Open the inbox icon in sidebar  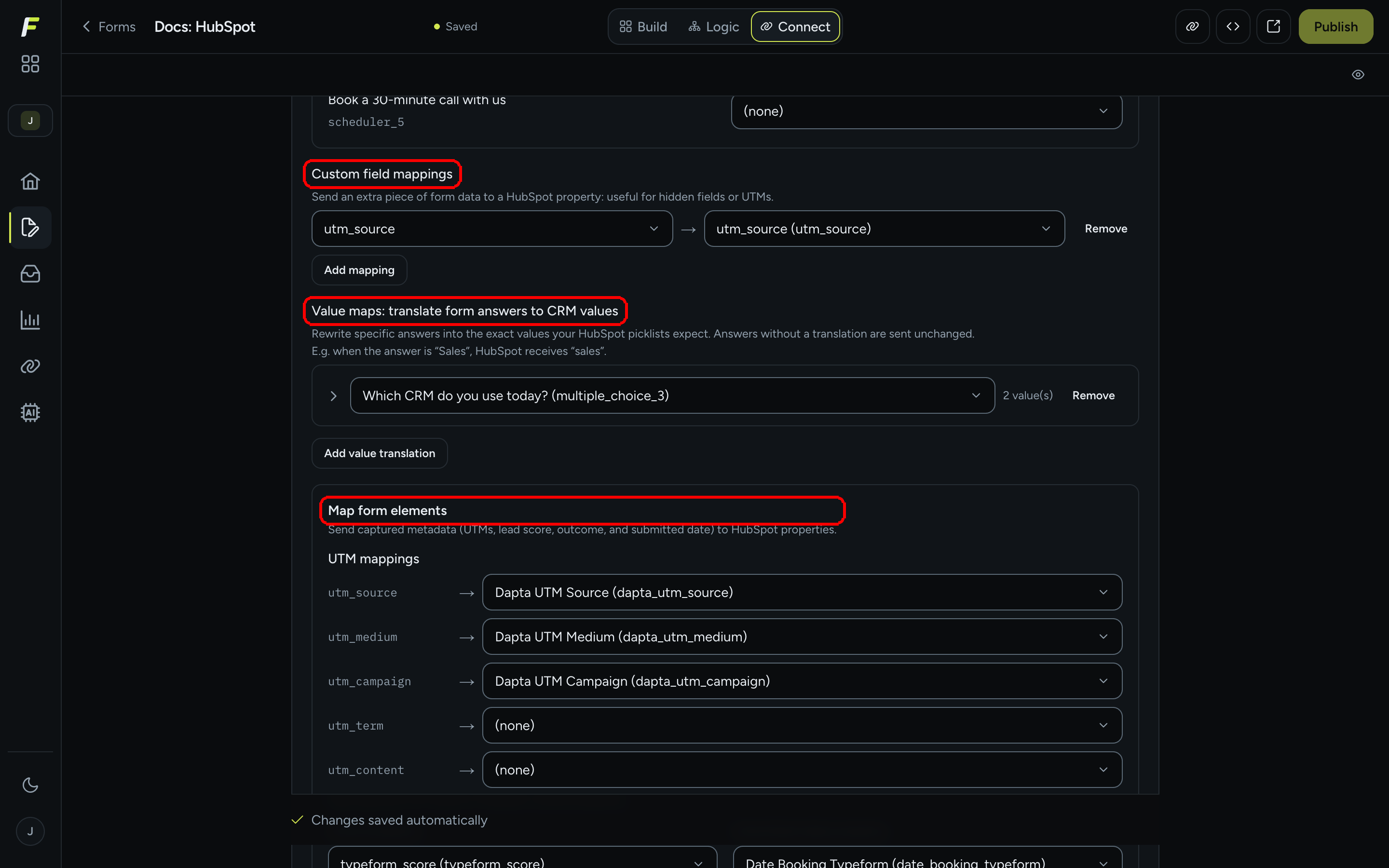[x=30, y=274]
